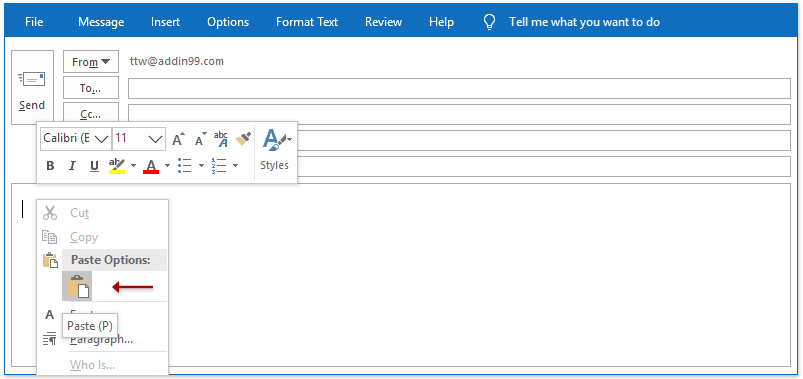Click the ttw@addin99.com sender address
The image size is (803, 379).
pos(177,61)
